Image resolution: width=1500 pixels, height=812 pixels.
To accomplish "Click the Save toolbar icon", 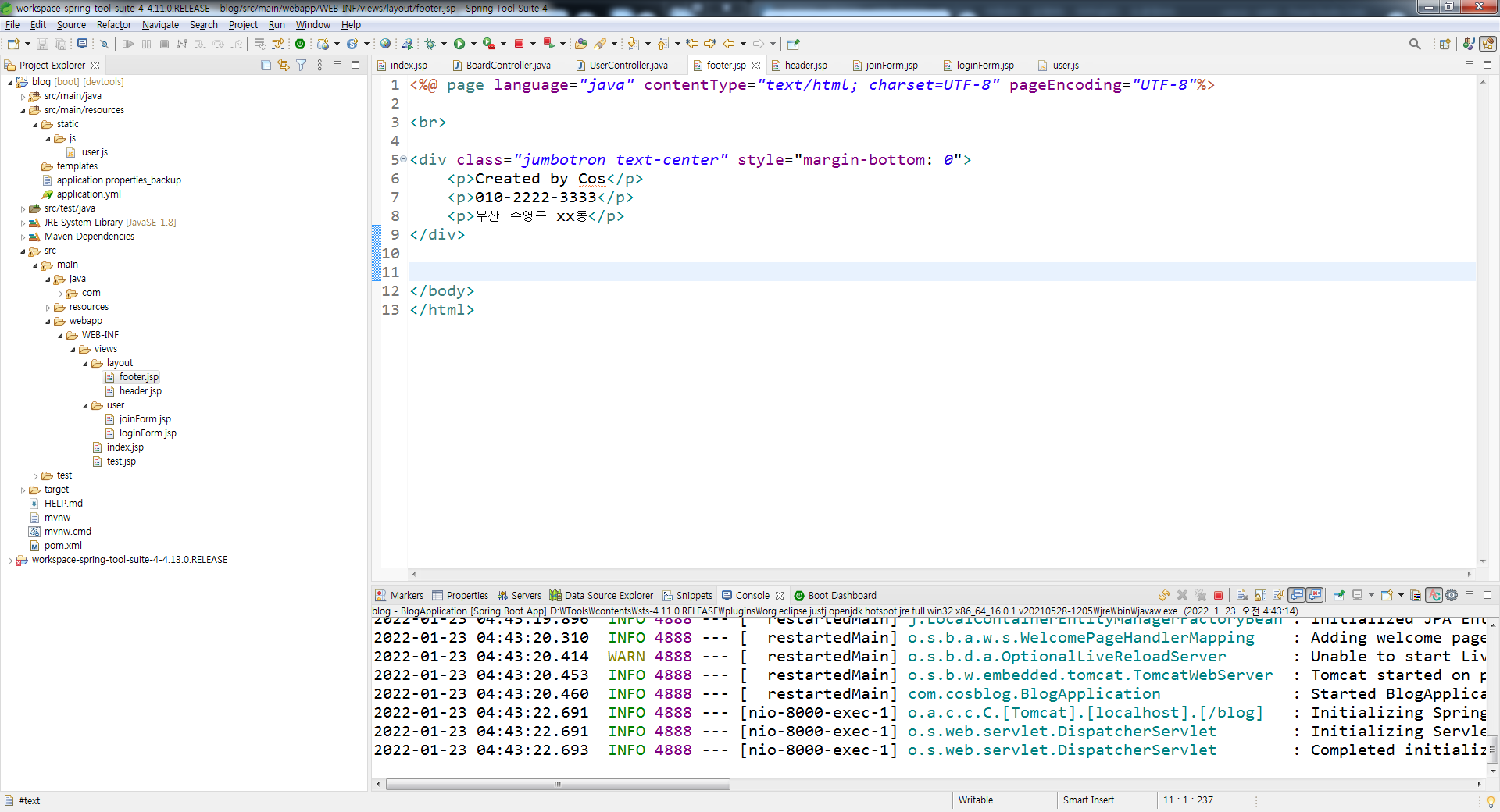I will click(x=43, y=44).
